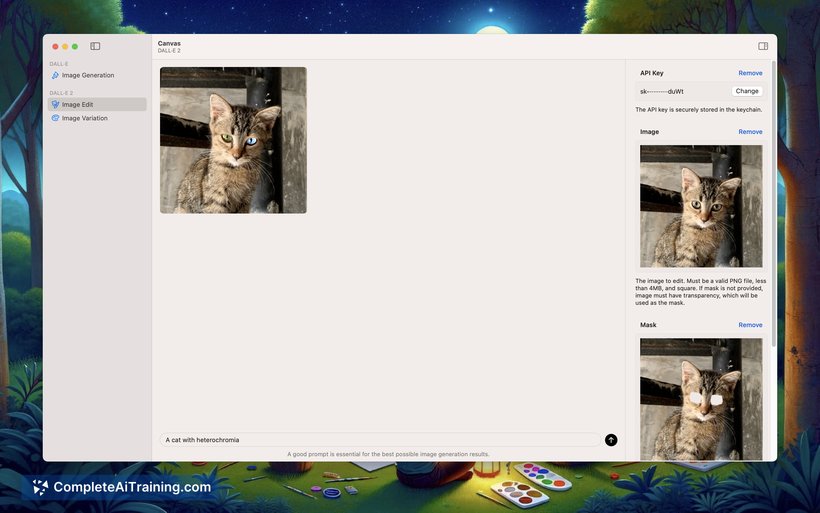Select Image Edit in the sidebar
The width and height of the screenshot is (820, 513).
pyautogui.click(x=97, y=105)
